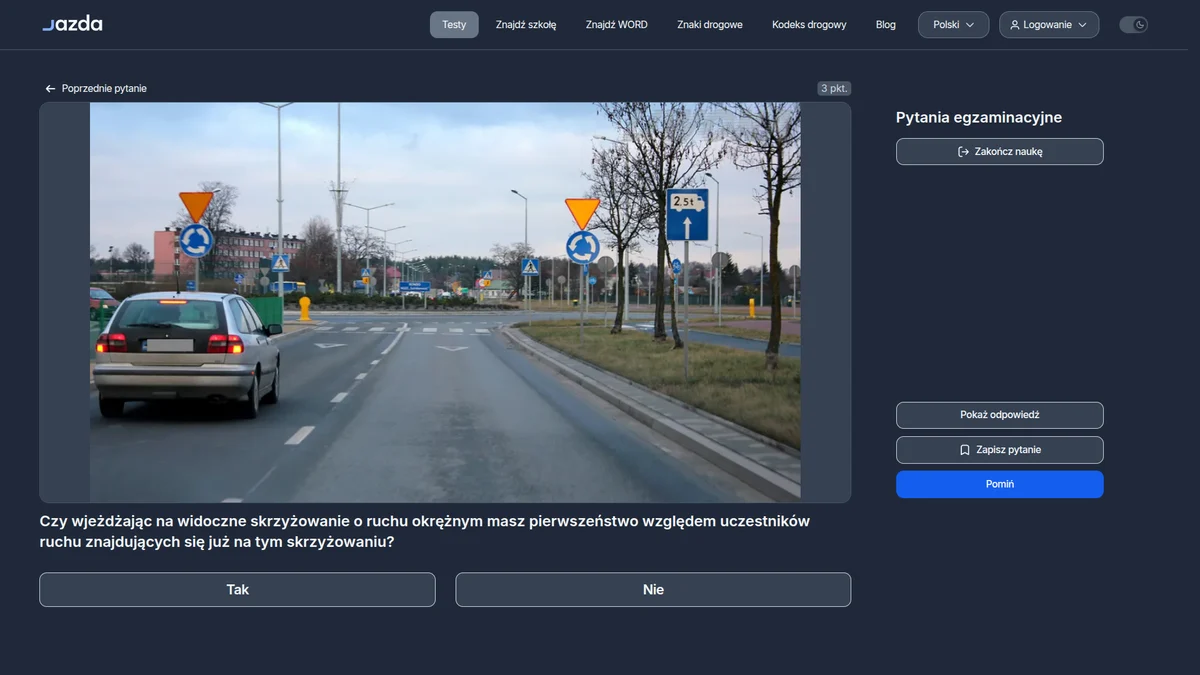Click the bookmark icon in Zapisz pytanie
Image resolution: width=1200 pixels, height=675 pixels.
(x=964, y=450)
